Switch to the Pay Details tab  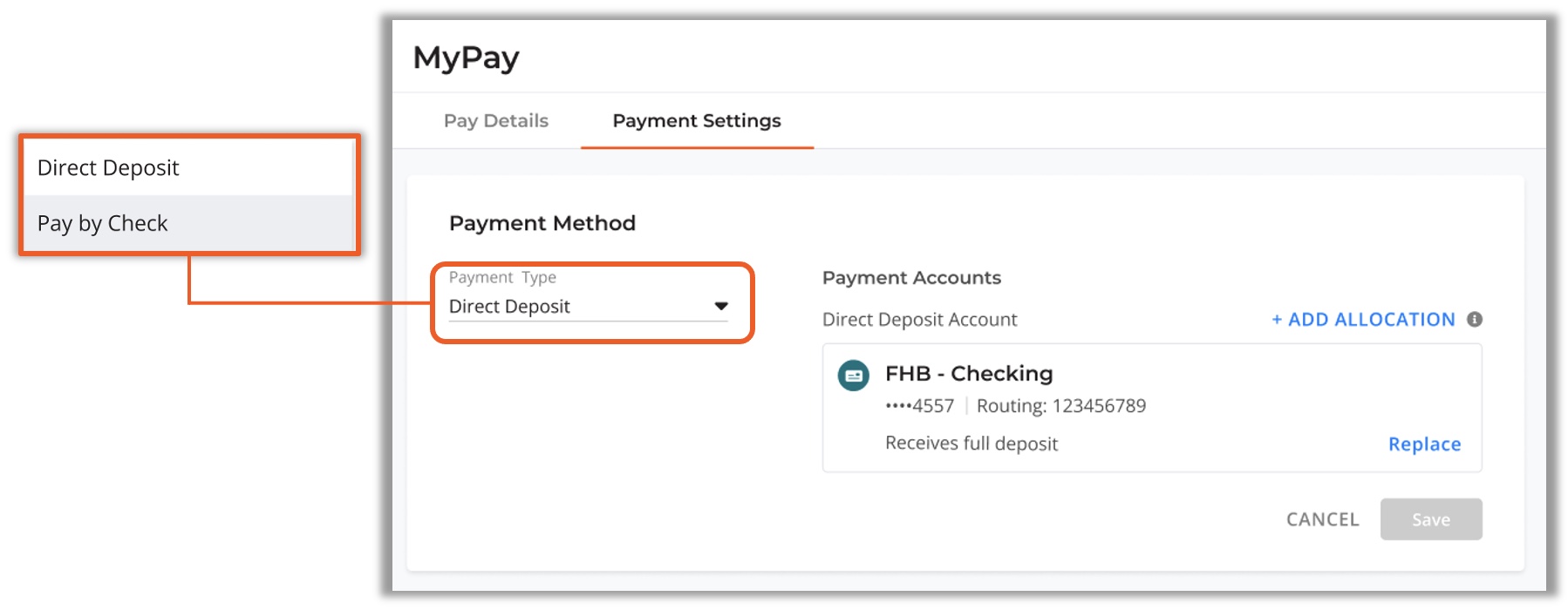tap(495, 121)
